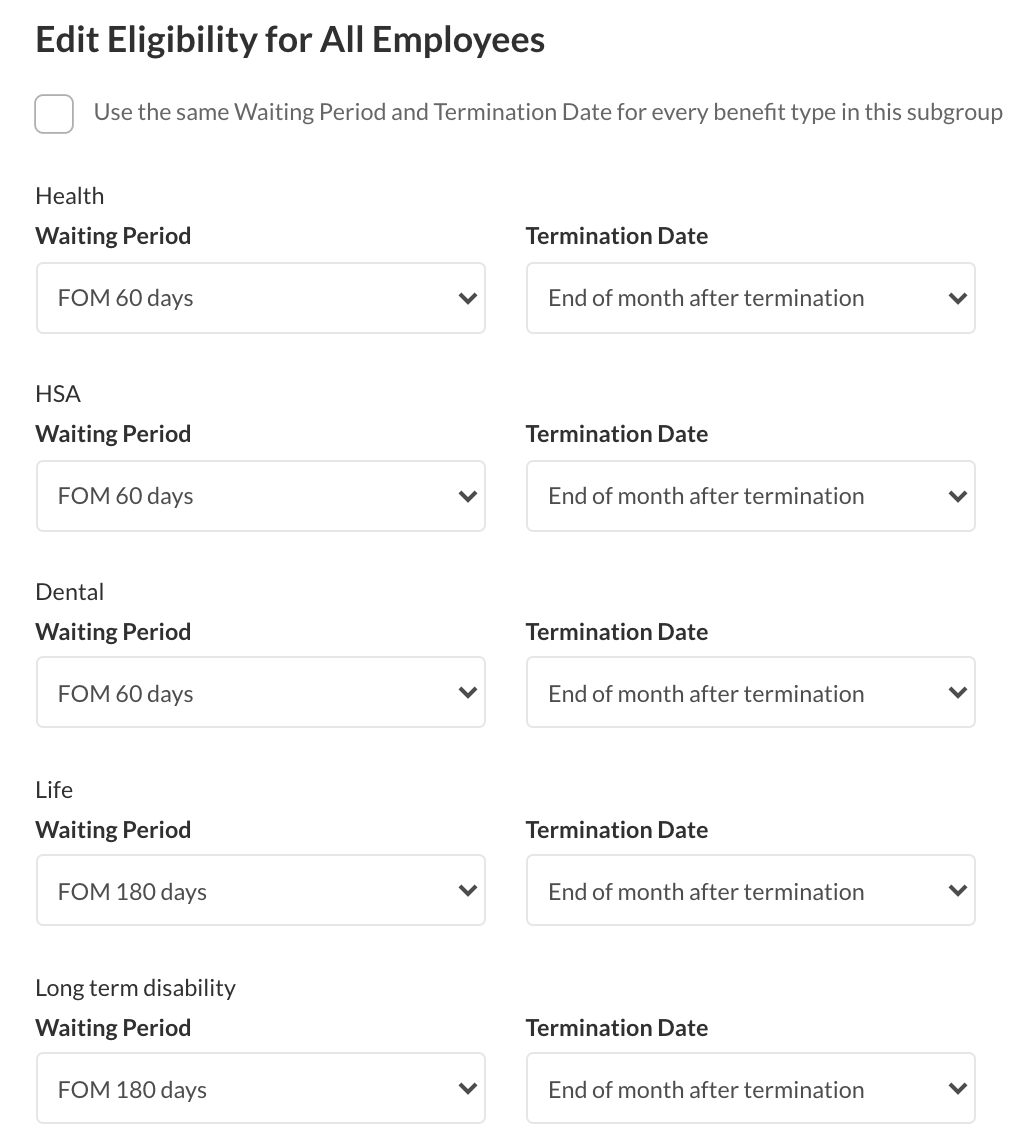Click chevron arrow on HSA Waiting Period
This screenshot has height=1144, width=1026.
[468, 496]
